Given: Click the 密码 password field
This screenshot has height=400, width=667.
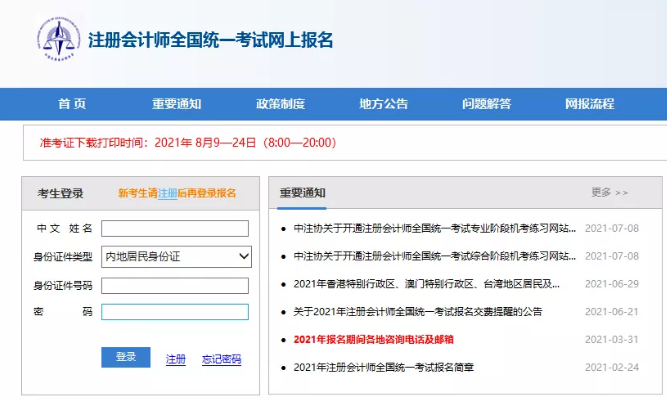Looking at the screenshot, I should tap(174, 312).
